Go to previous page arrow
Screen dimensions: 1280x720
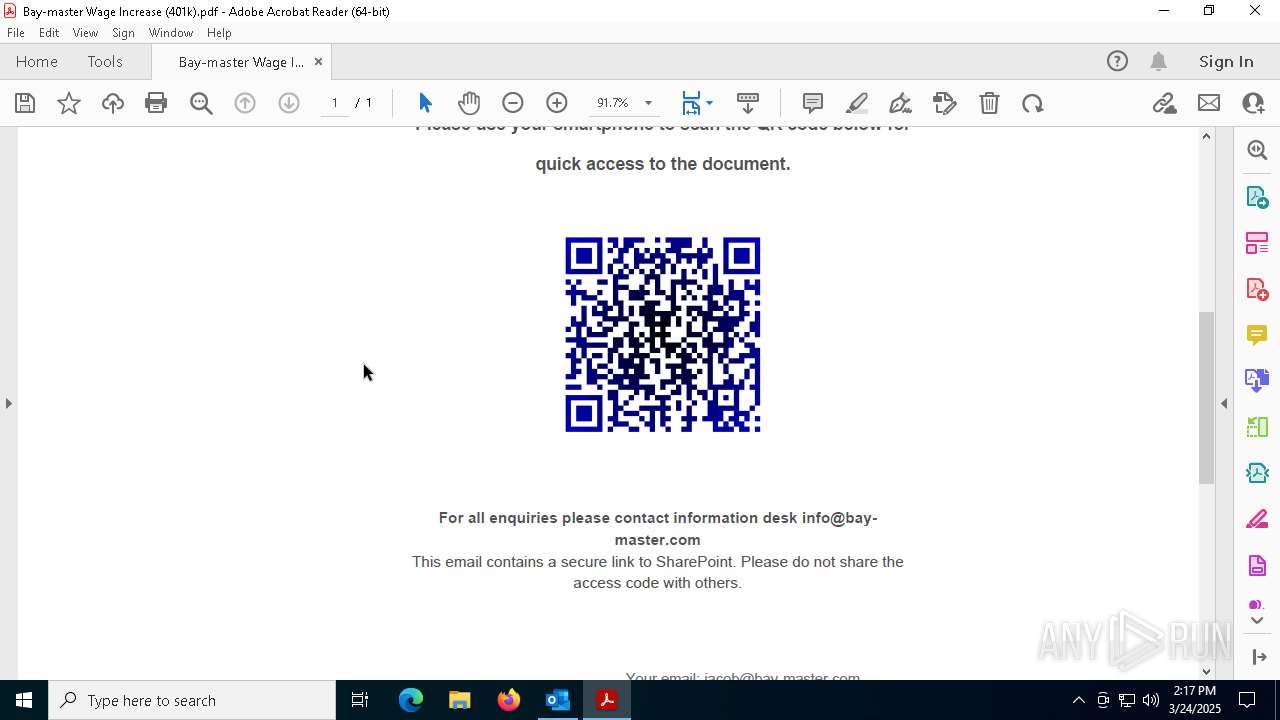click(245, 103)
